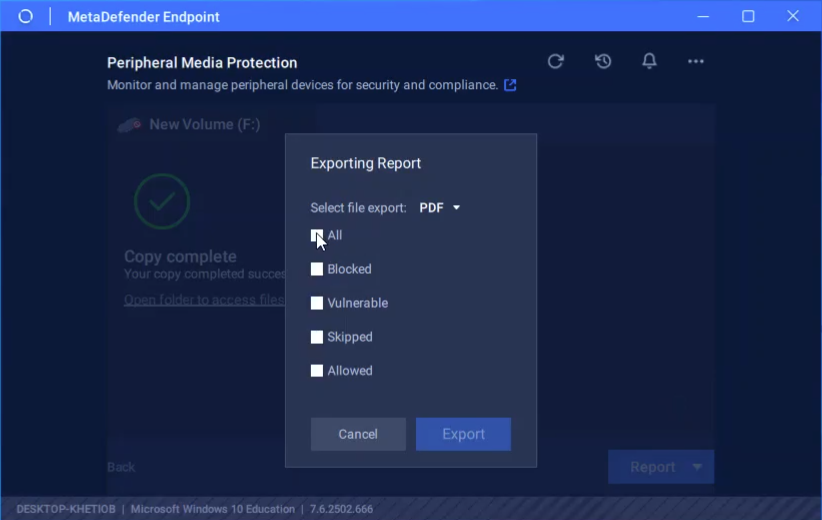Open the PDF file export dropdown
The width and height of the screenshot is (822, 520).
439,208
